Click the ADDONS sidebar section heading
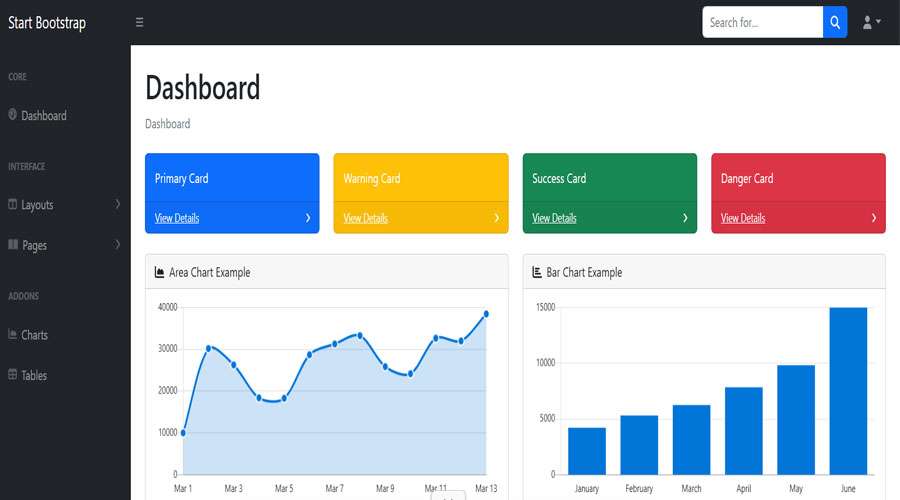 pyautogui.click(x=24, y=296)
